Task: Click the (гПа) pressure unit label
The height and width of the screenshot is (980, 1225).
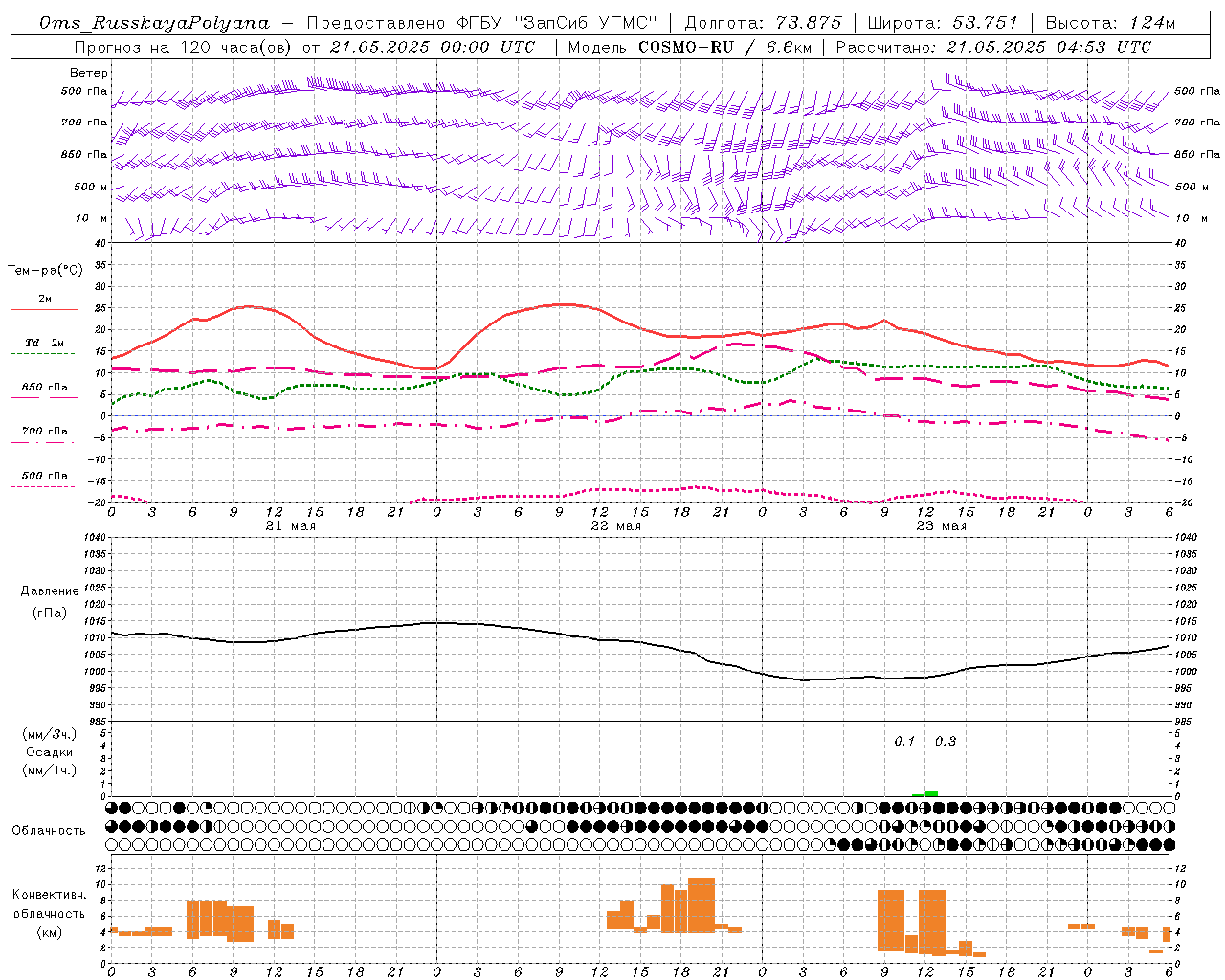Action: 50,612
